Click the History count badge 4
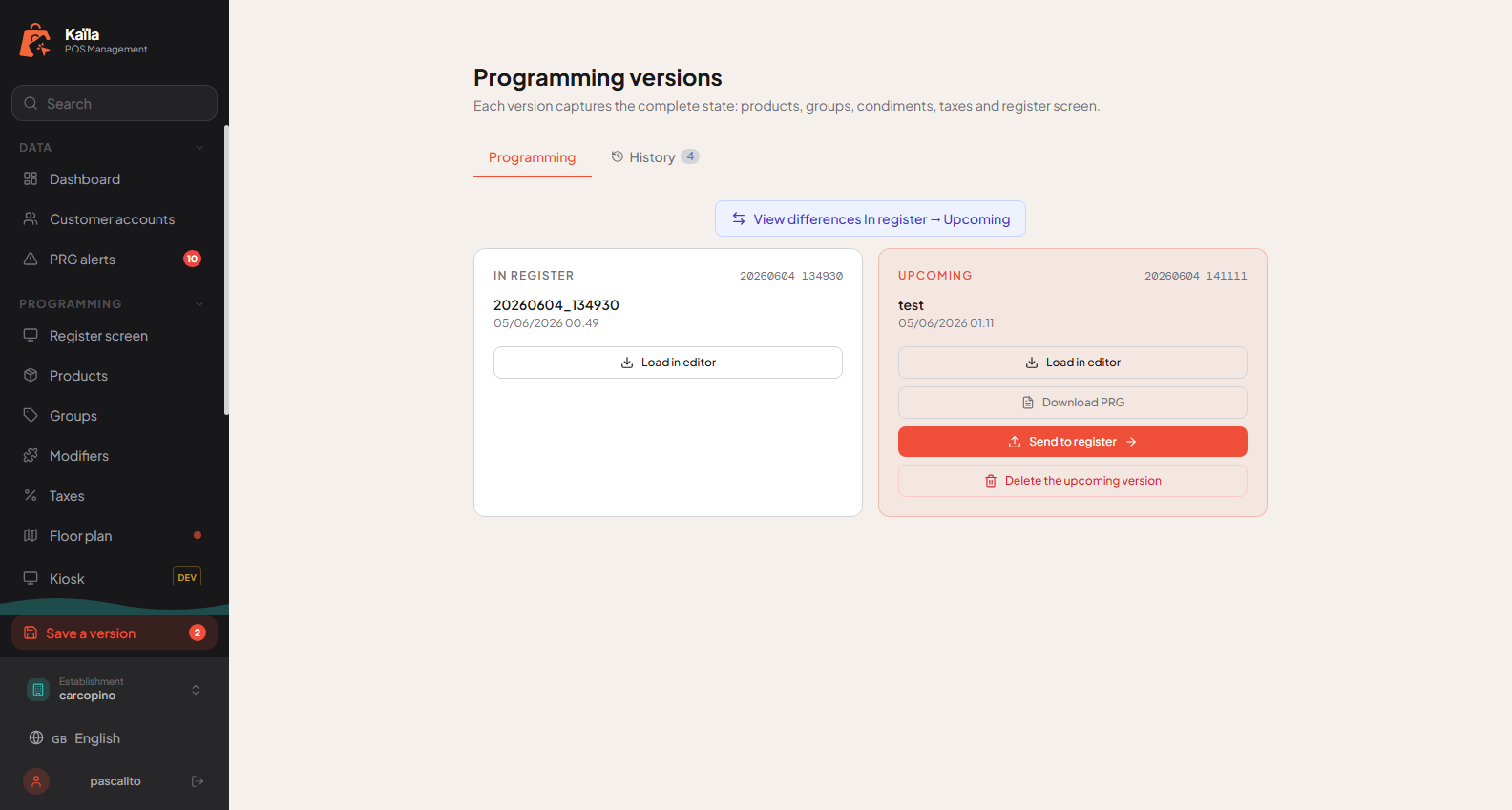The height and width of the screenshot is (810, 1512). [690, 156]
